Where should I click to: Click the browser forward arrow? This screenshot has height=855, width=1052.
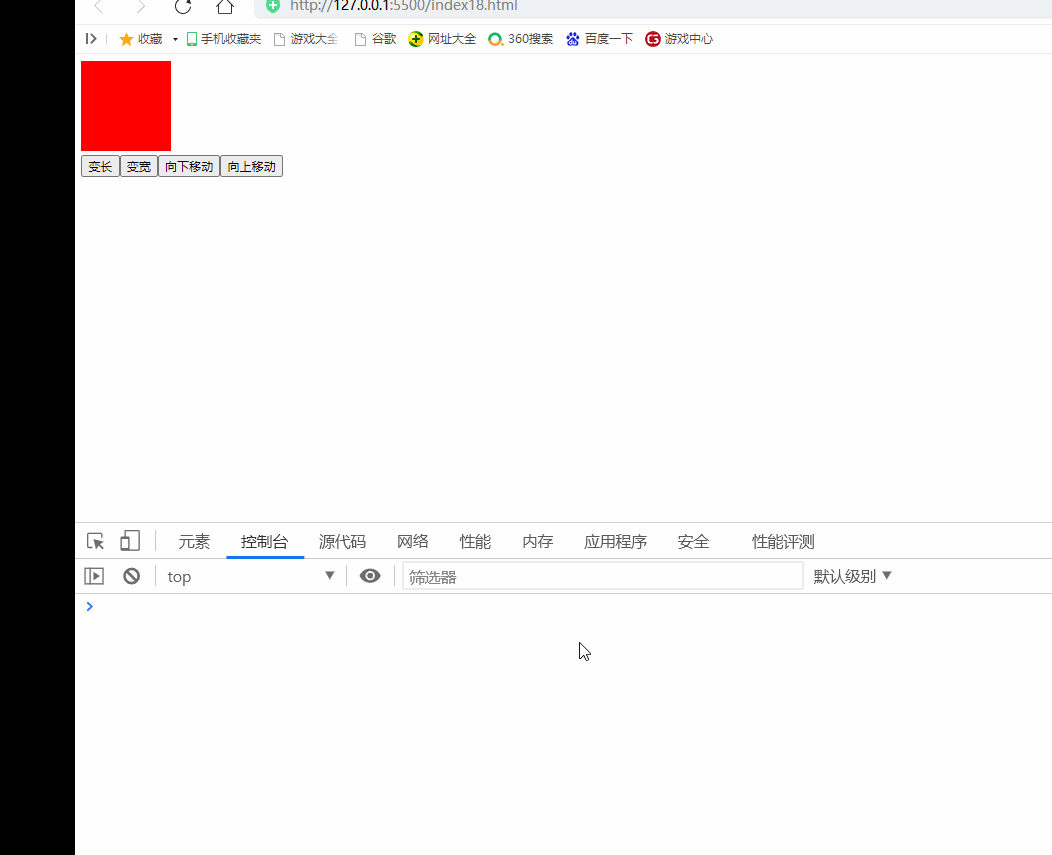pos(140,7)
